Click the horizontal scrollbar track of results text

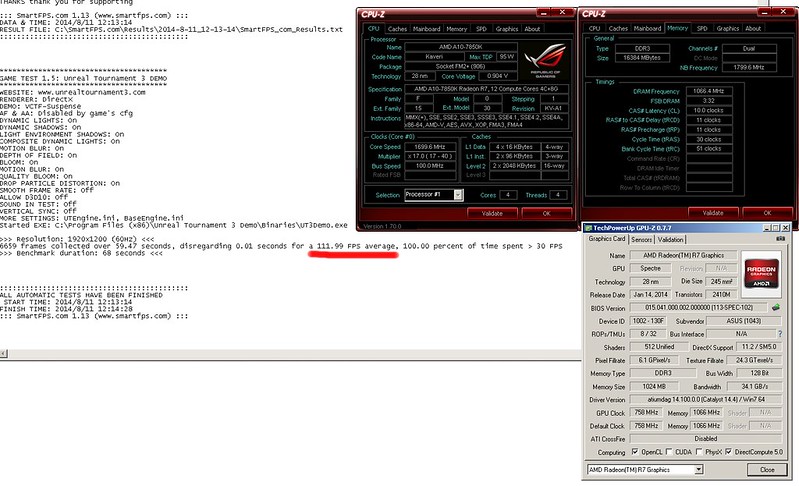tap(295, 353)
